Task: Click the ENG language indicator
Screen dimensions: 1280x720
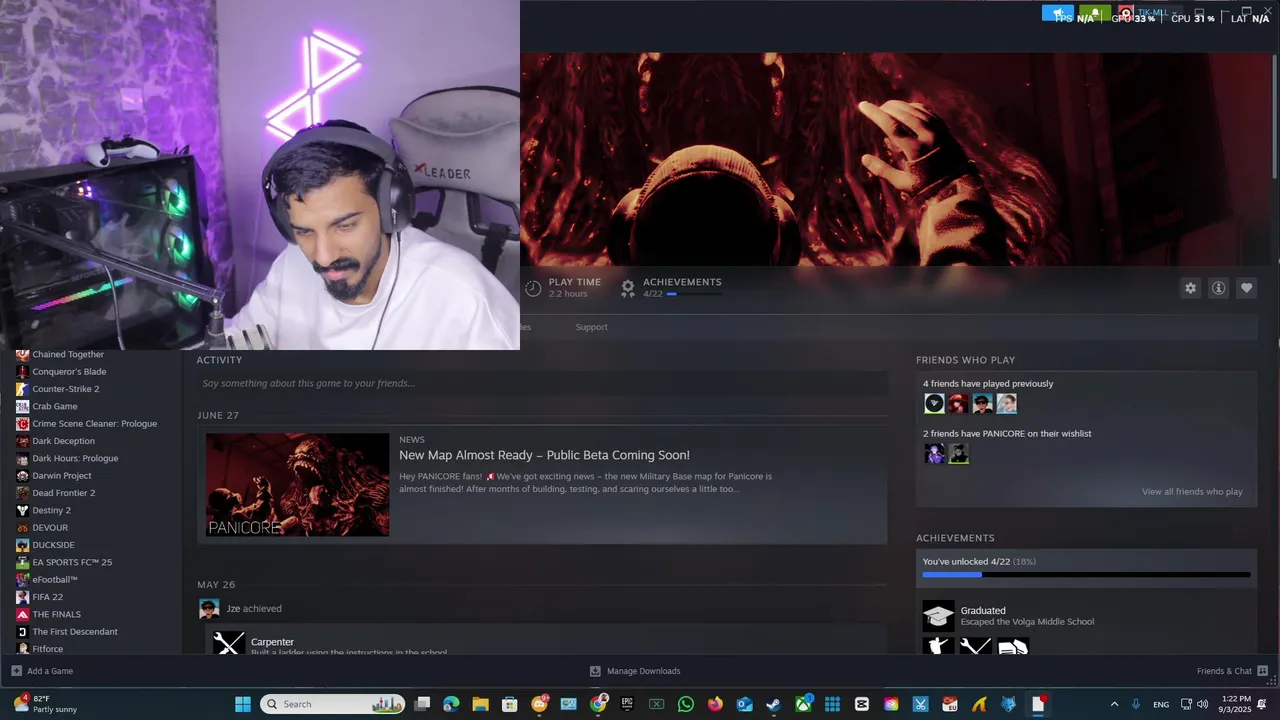Action: [1161, 705]
